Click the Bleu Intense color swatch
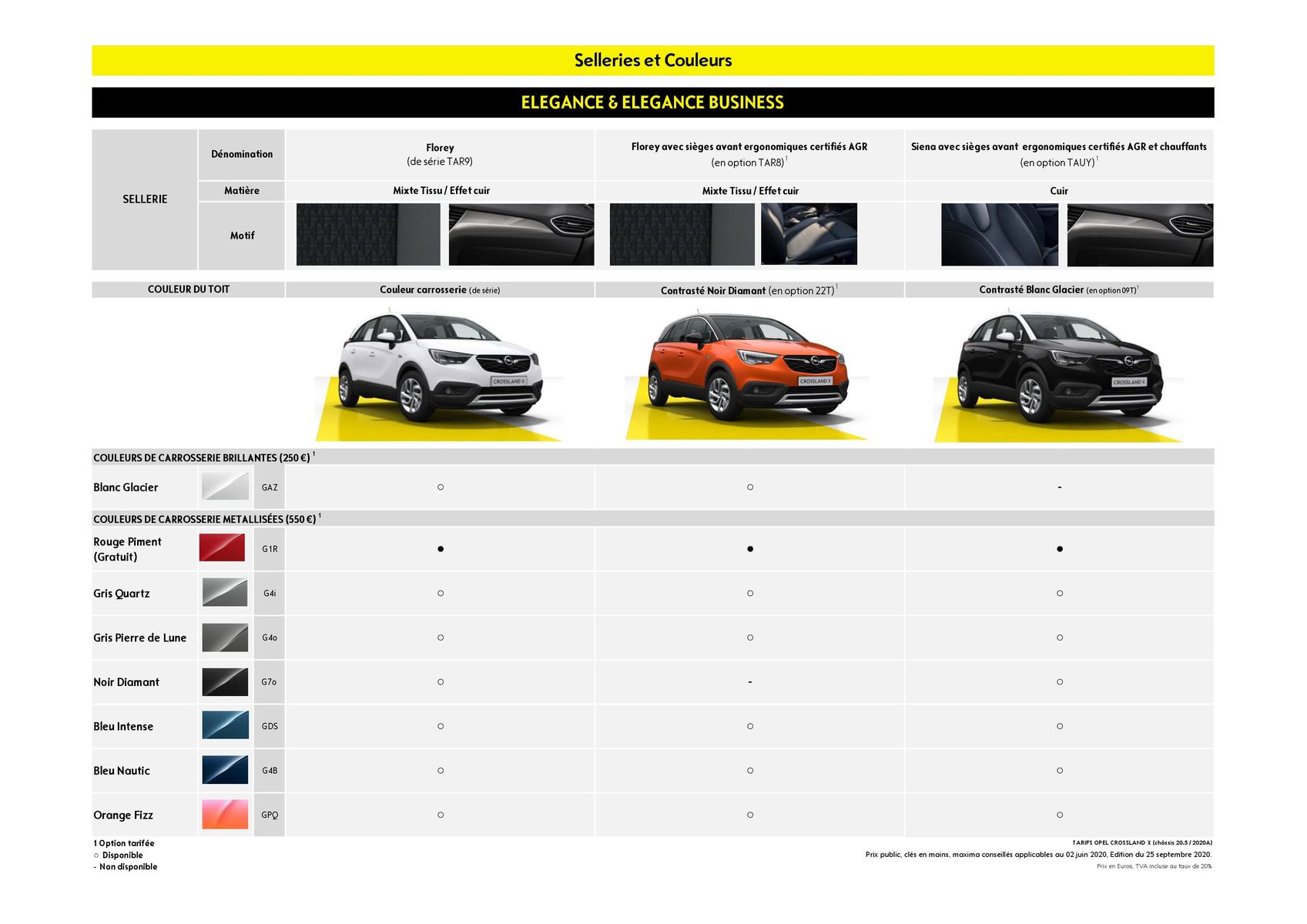1307x924 pixels. 225,725
